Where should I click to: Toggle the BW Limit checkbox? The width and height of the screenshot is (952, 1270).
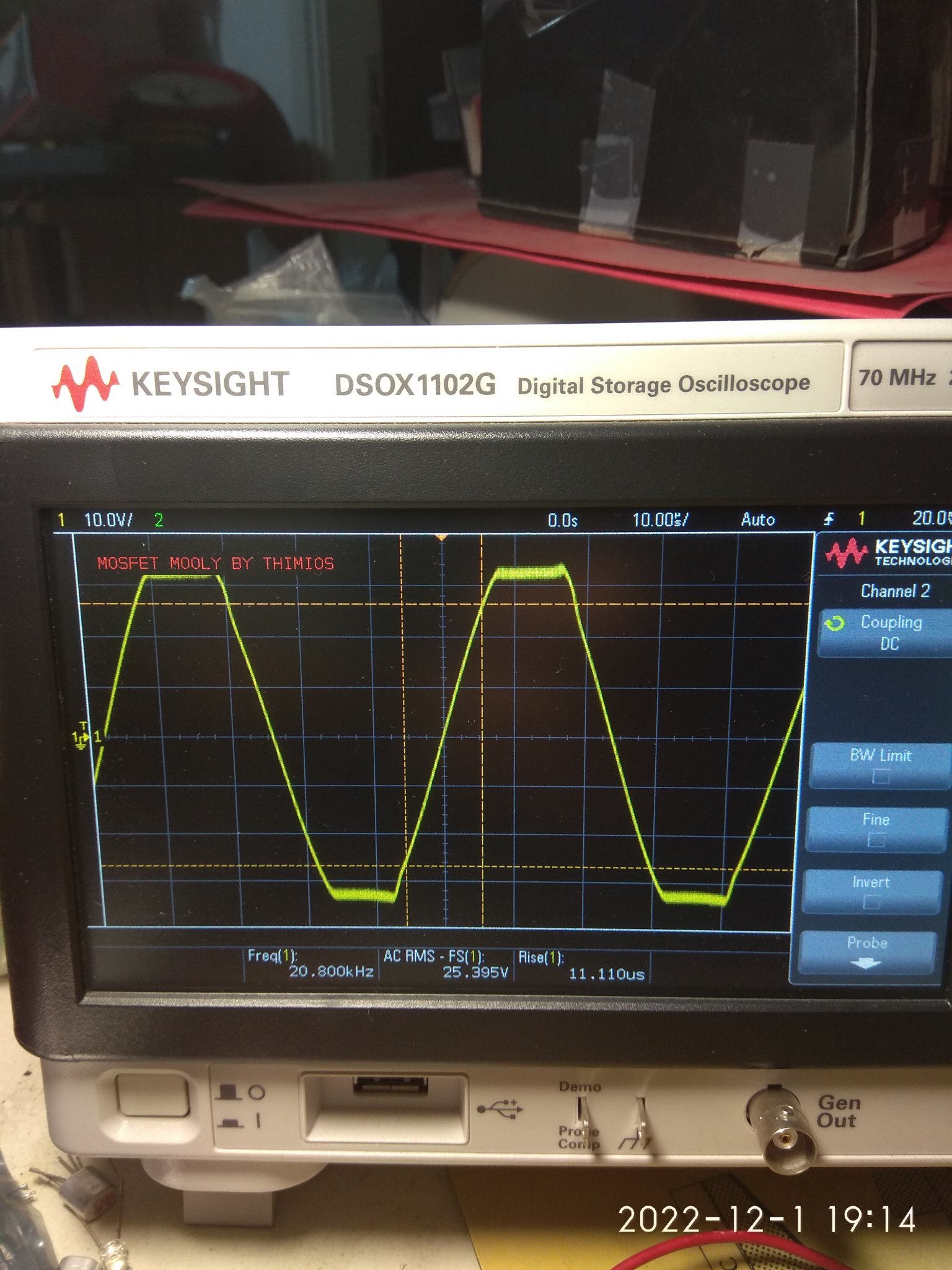click(881, 776)
